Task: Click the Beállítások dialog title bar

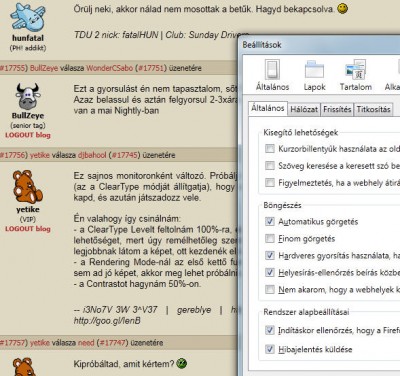Action: [319, 45]
